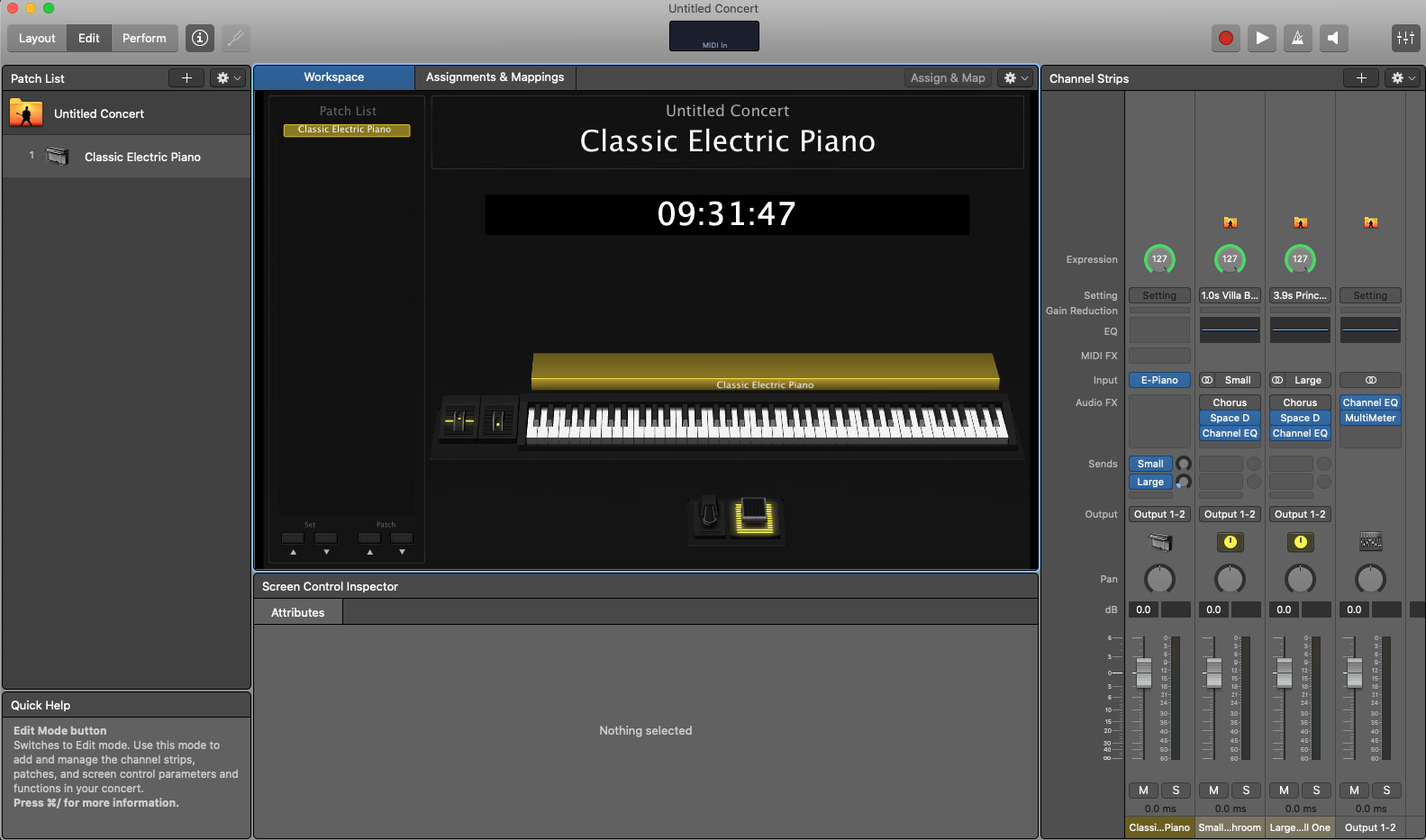Open Setting menu on Classi...Piano strip
Viewport: 1426px width, 840px height.
1160,295
